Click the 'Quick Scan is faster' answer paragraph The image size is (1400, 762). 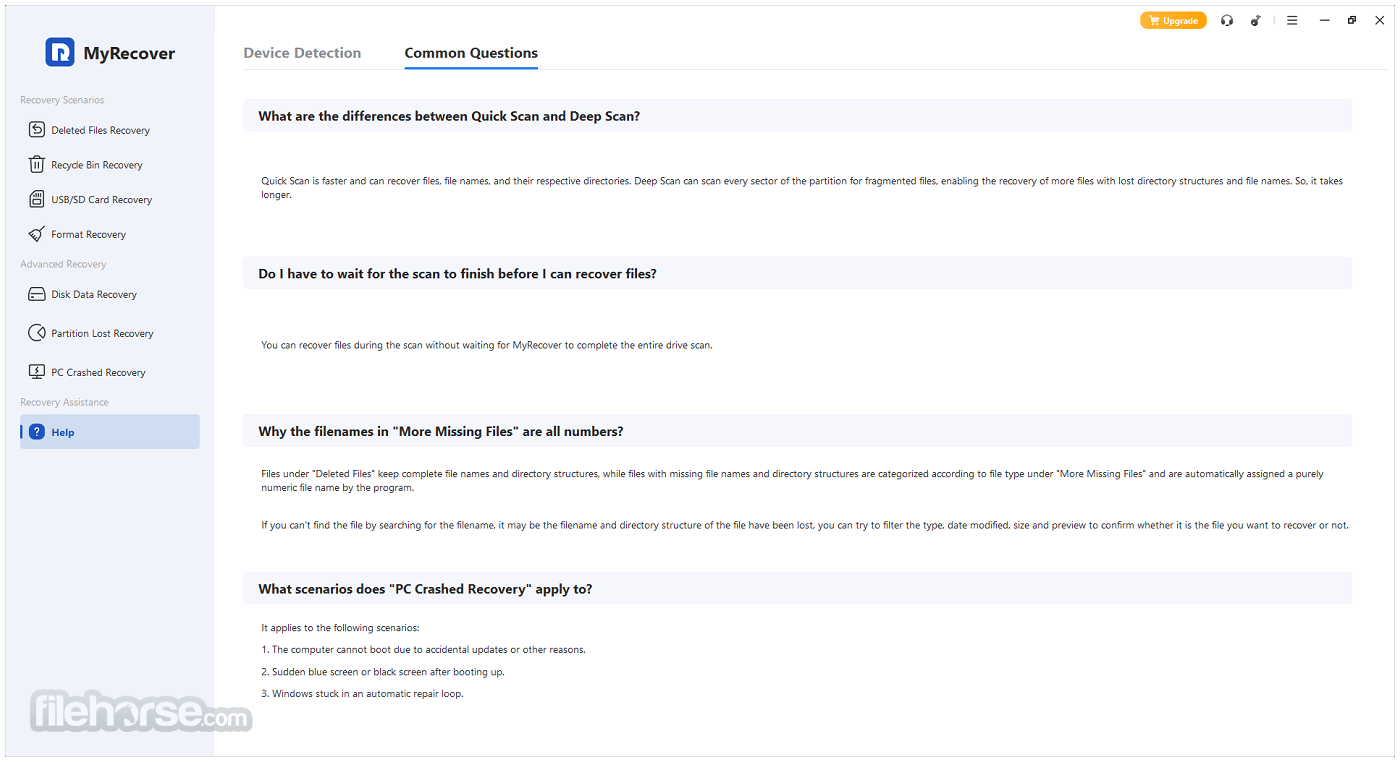pyautogui.click(x=802, y=188)
